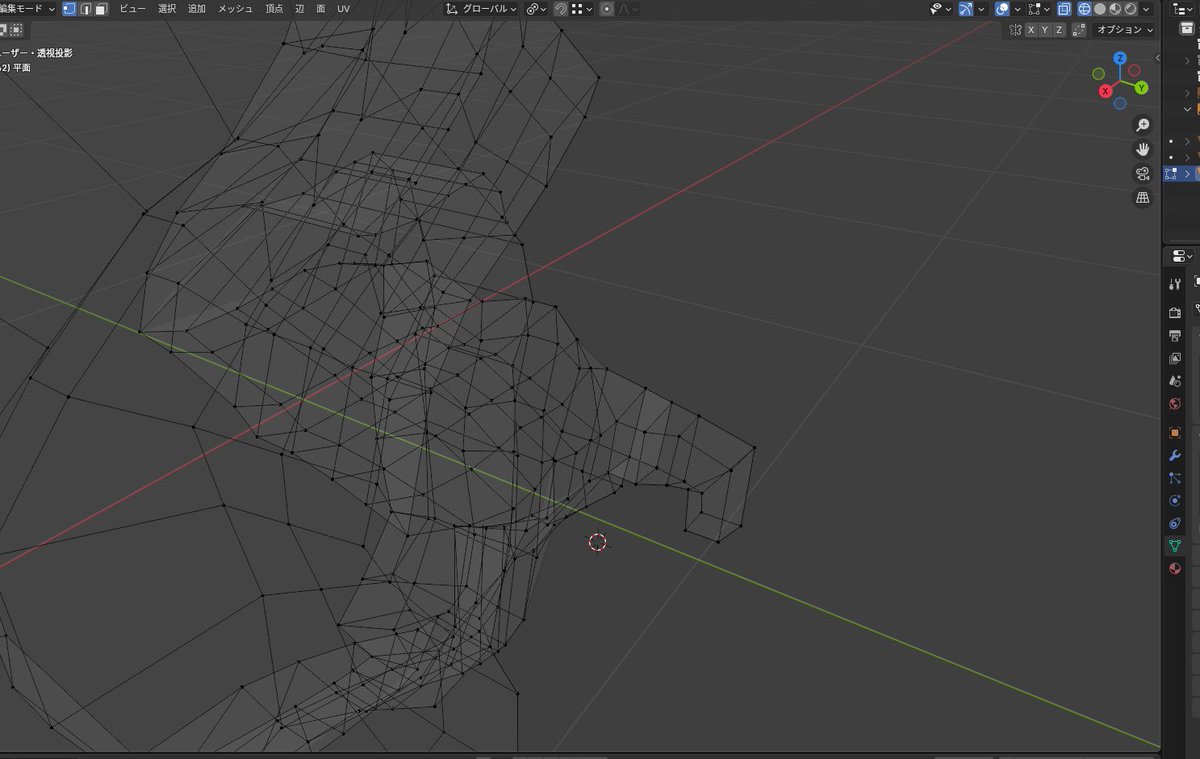Toggle X-ray mode
1200x759 pixels.
(x=1064, y=9)
